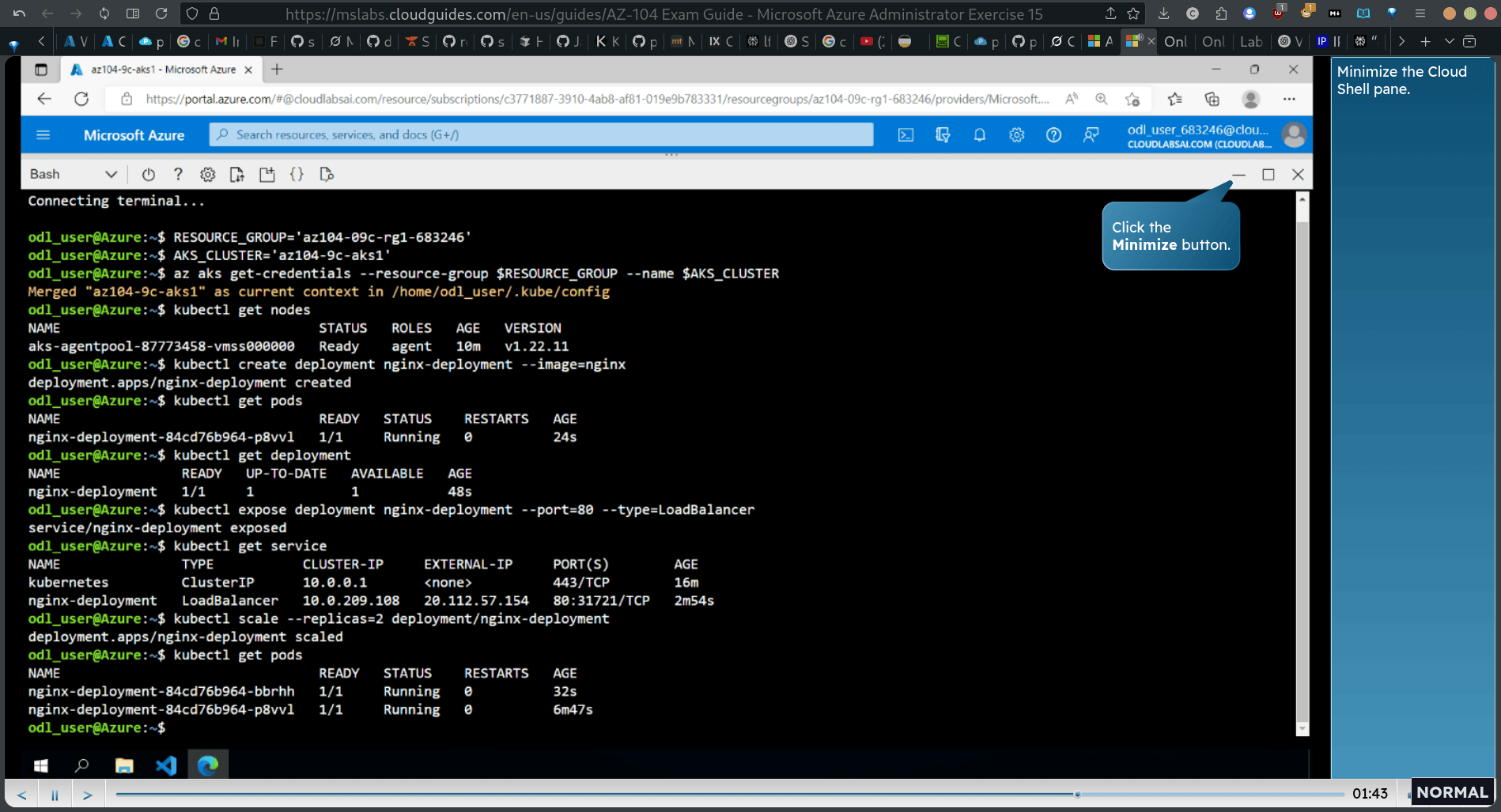Open Azure notifications bell
This screenshot has height=812, width=1501.
tap(979, 135)
